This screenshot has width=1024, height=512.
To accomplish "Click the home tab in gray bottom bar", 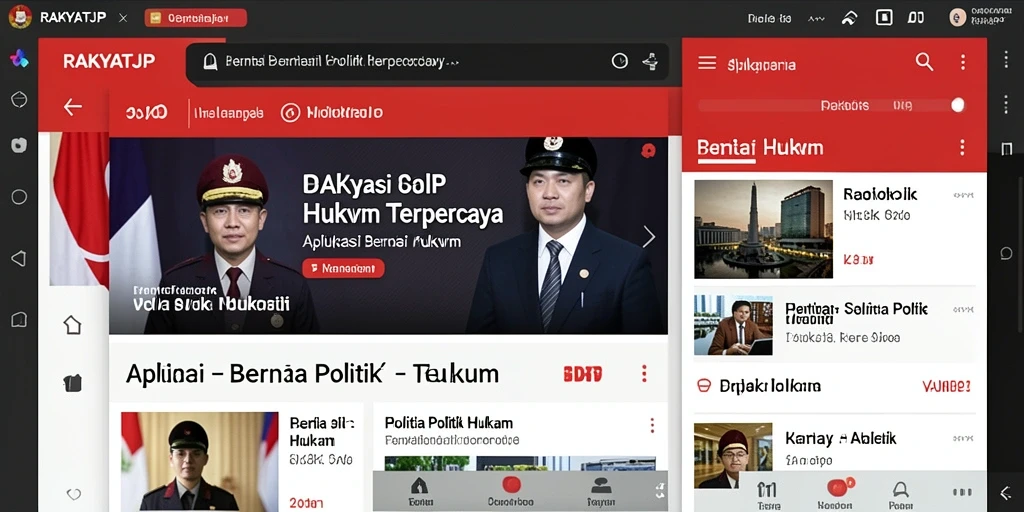I will (418, 491).
